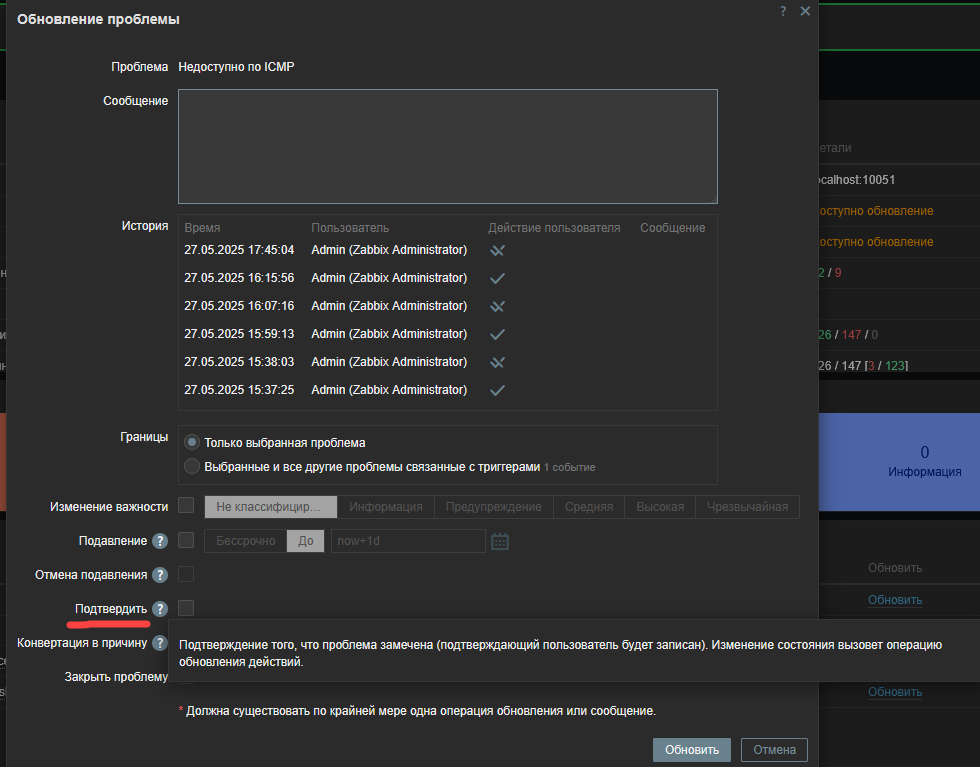Select 'Только выбранная проблема' radio option
The image size is (980, 767).
(192, 442)
